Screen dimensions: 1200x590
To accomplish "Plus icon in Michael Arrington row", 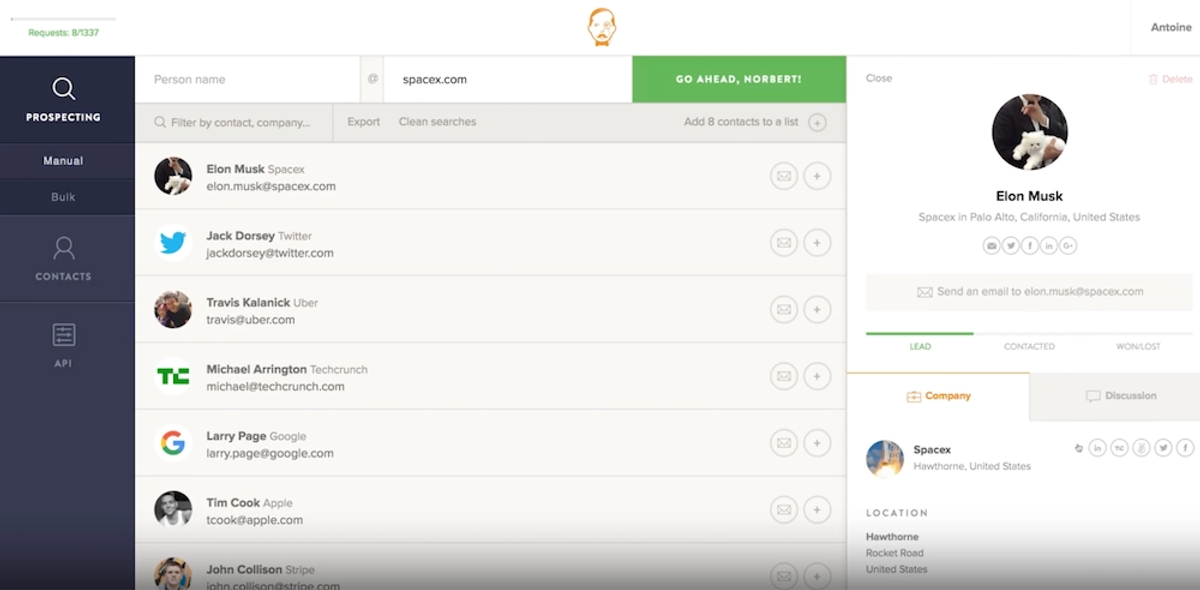I will (x=817, y=376).
